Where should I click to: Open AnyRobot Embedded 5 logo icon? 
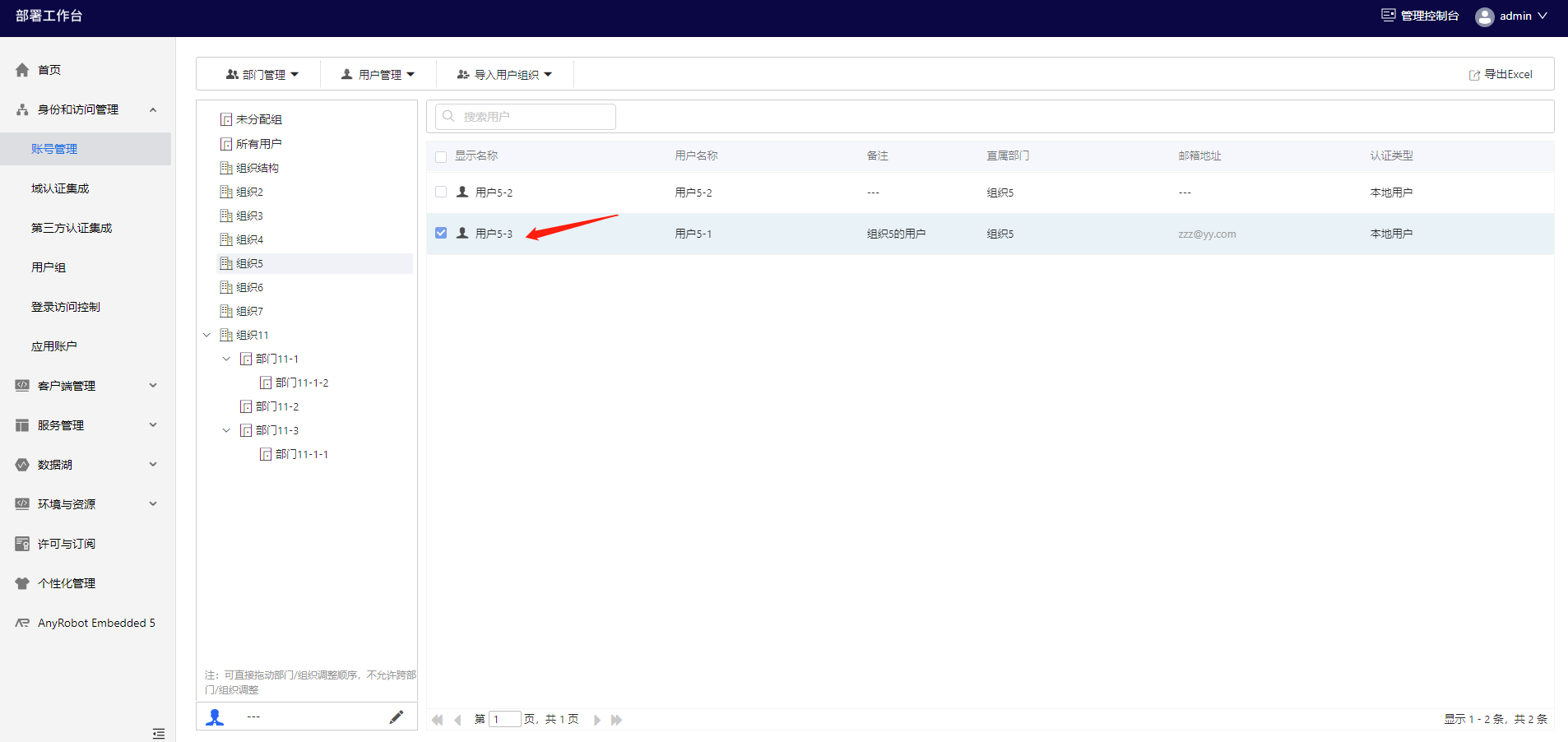(x=22, y=623)
